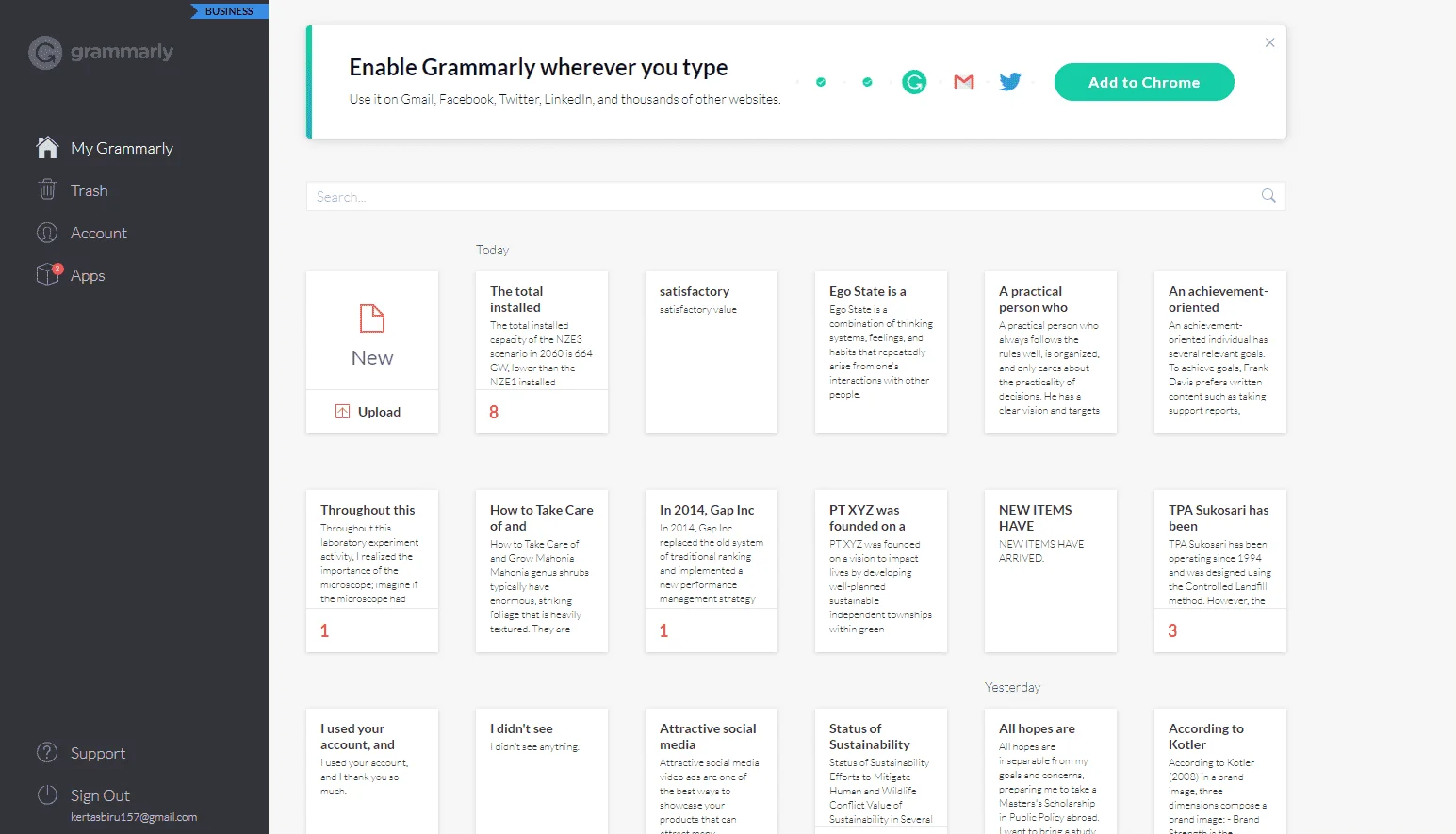
Task: Click the 'New' label in new-document card
Action: tap(372, 358)
